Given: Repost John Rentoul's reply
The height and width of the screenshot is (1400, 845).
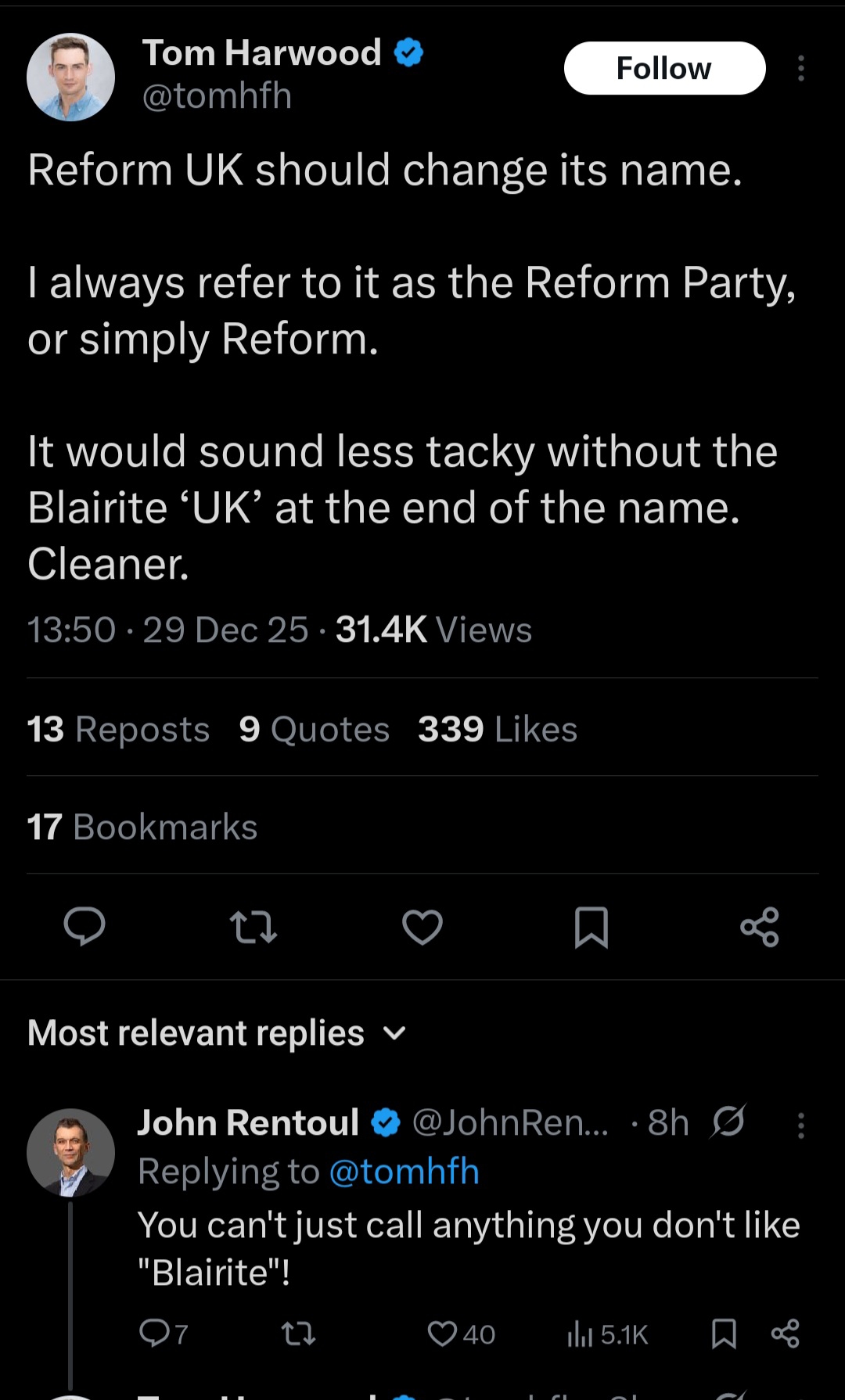Looking at the screenshot, I should 298,1334.
